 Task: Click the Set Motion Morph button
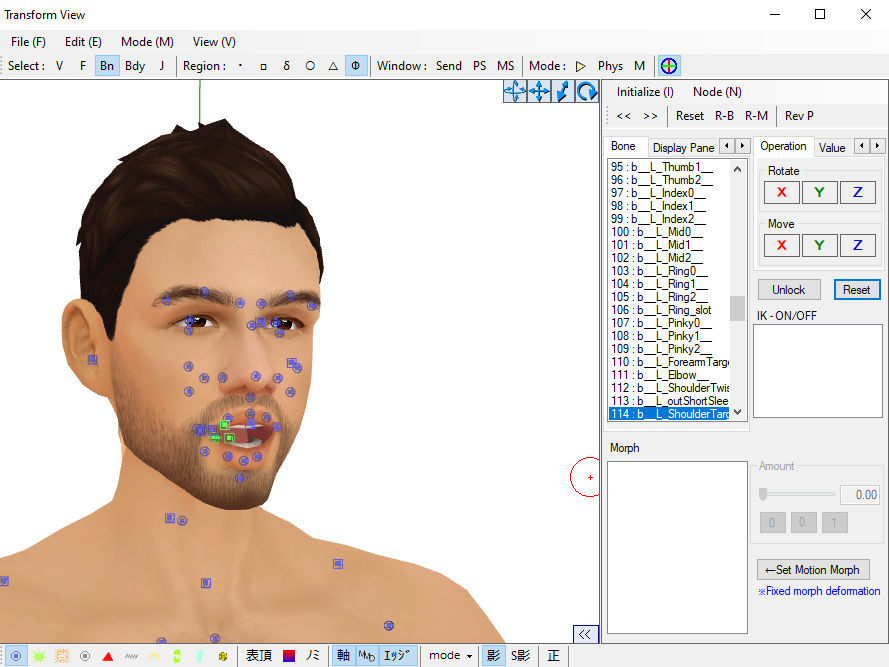click(812, 569)
